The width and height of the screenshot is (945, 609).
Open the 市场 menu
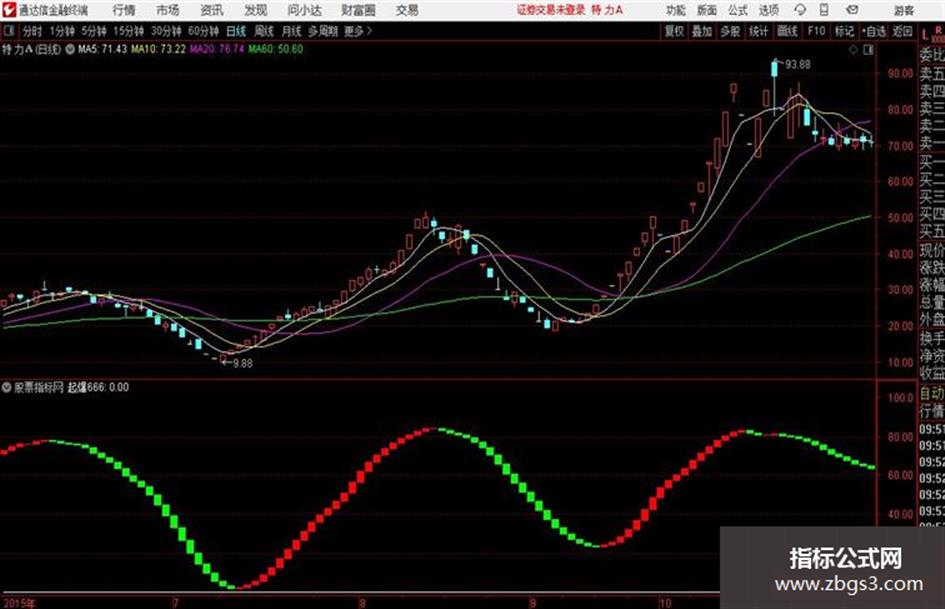[x=168, y=10]
